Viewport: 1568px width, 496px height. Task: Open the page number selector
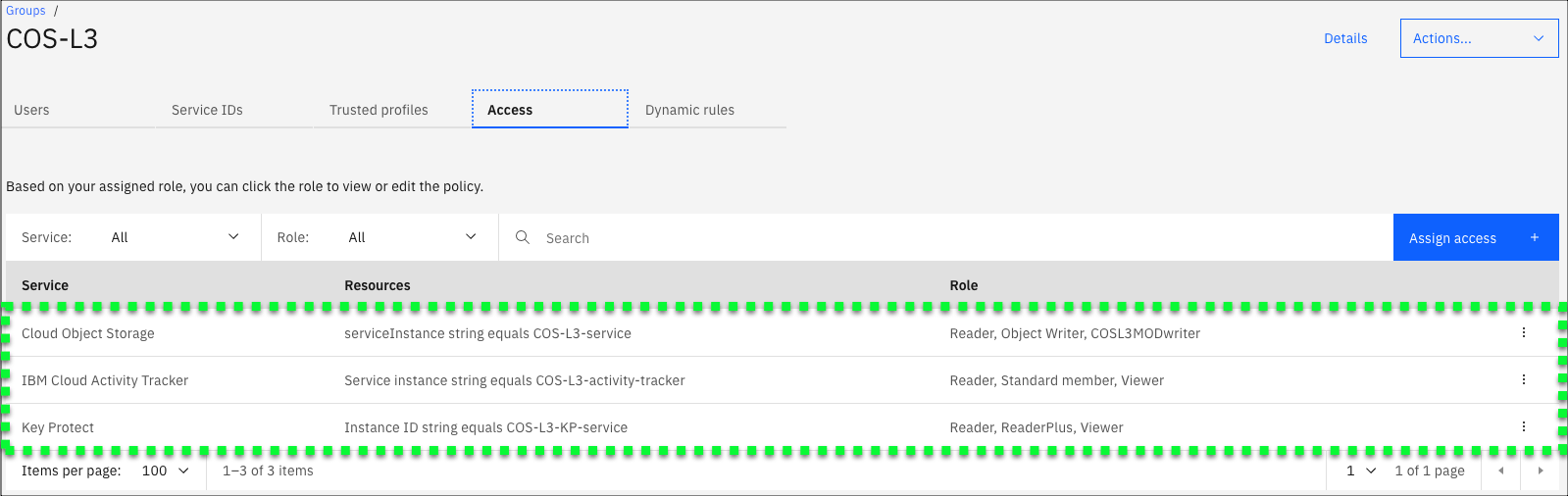click(x=1361, y=471)
